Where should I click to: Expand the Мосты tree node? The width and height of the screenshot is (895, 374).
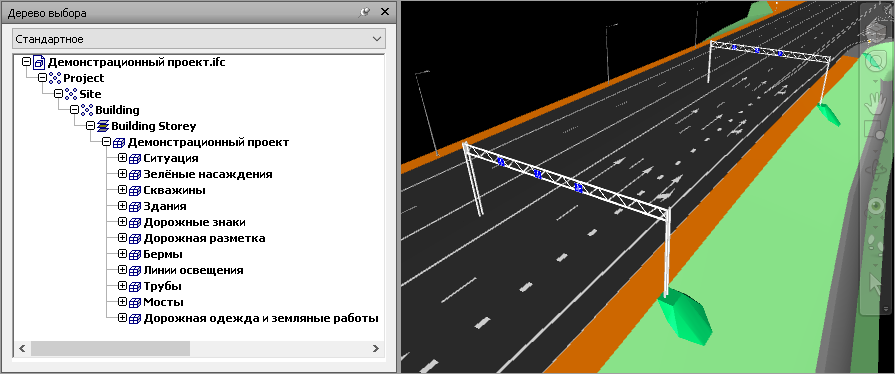tap(122, 301)
